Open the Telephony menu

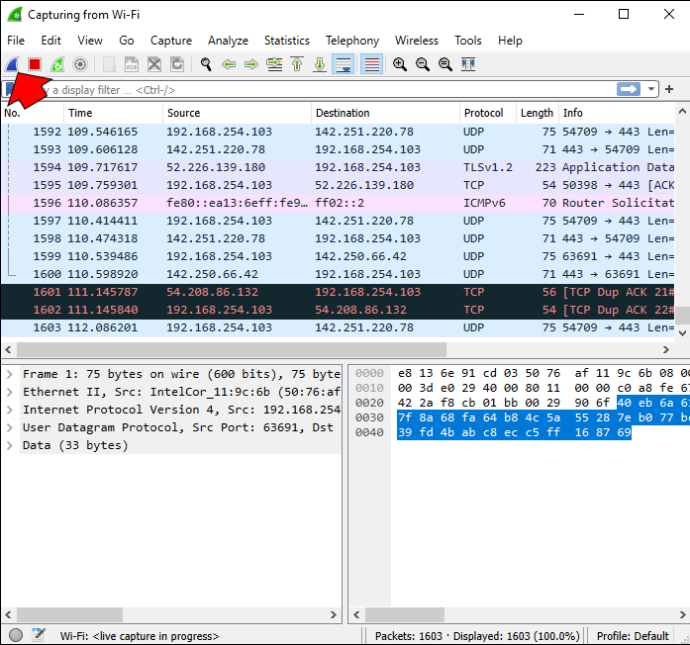(x=352, y=40)
